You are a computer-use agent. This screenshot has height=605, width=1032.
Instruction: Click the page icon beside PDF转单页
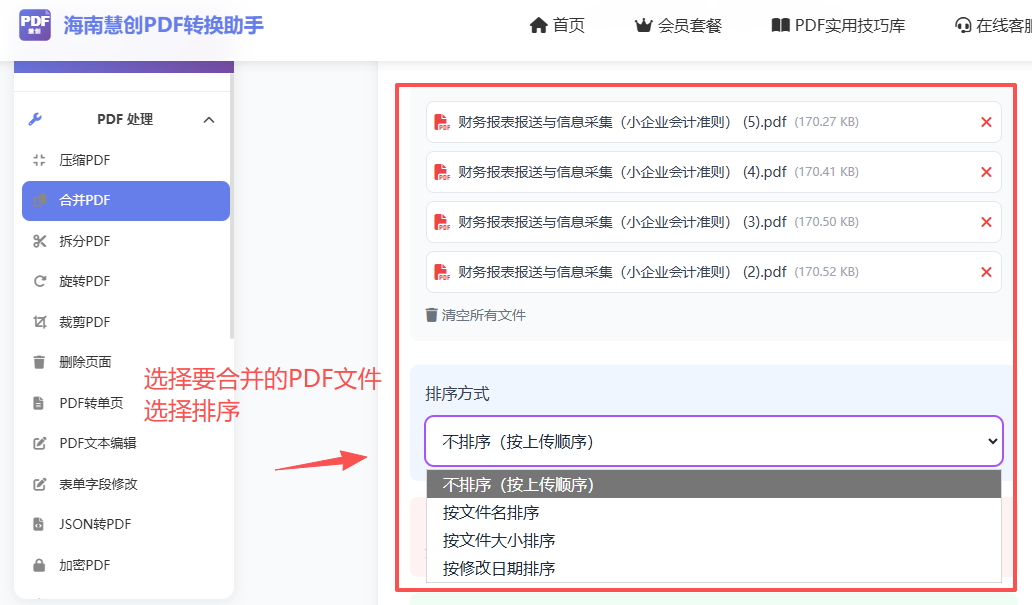tap(39, 403)
